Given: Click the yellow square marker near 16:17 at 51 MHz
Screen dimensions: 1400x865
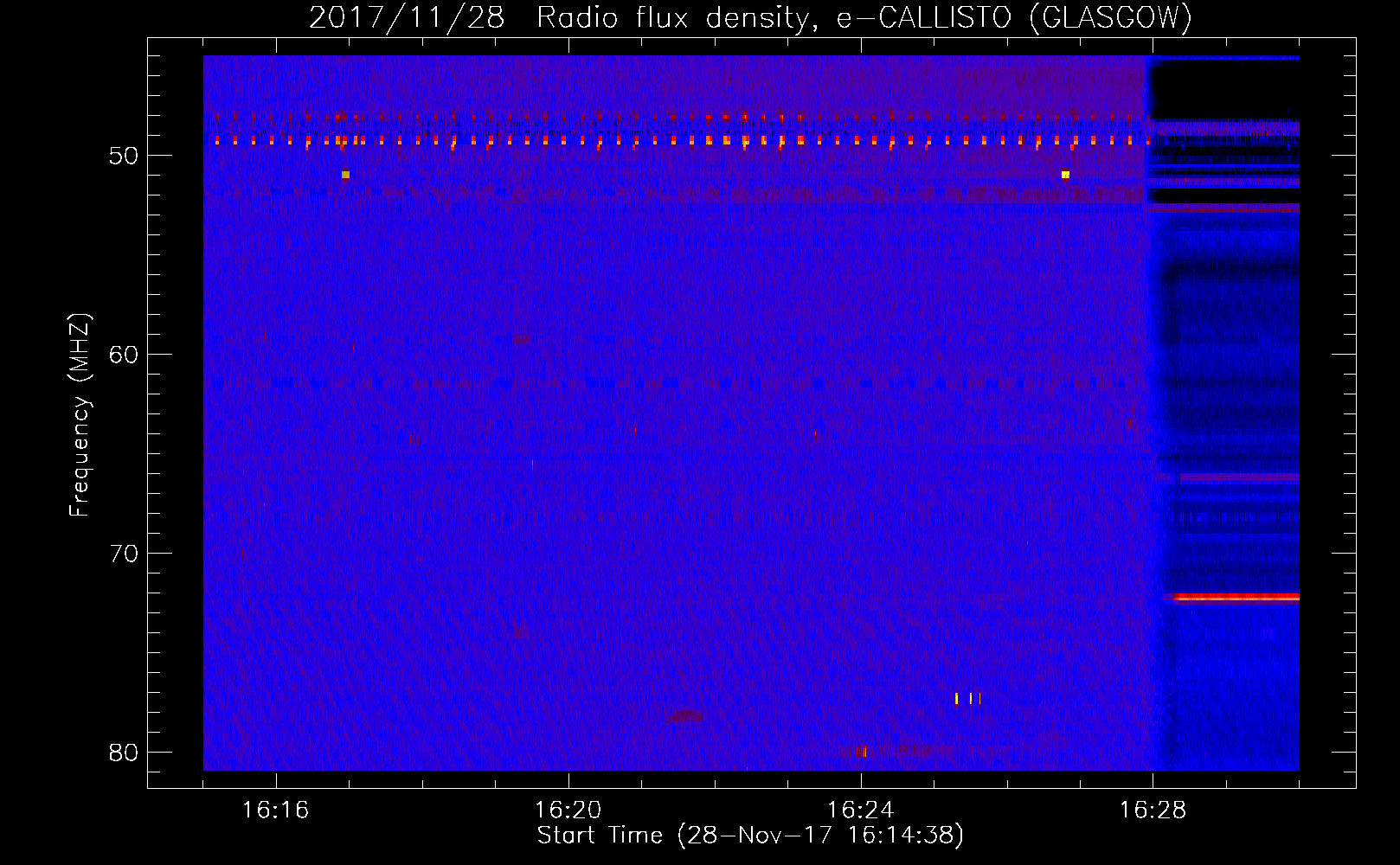Looking at the screenshot, I should click(345, 175).
